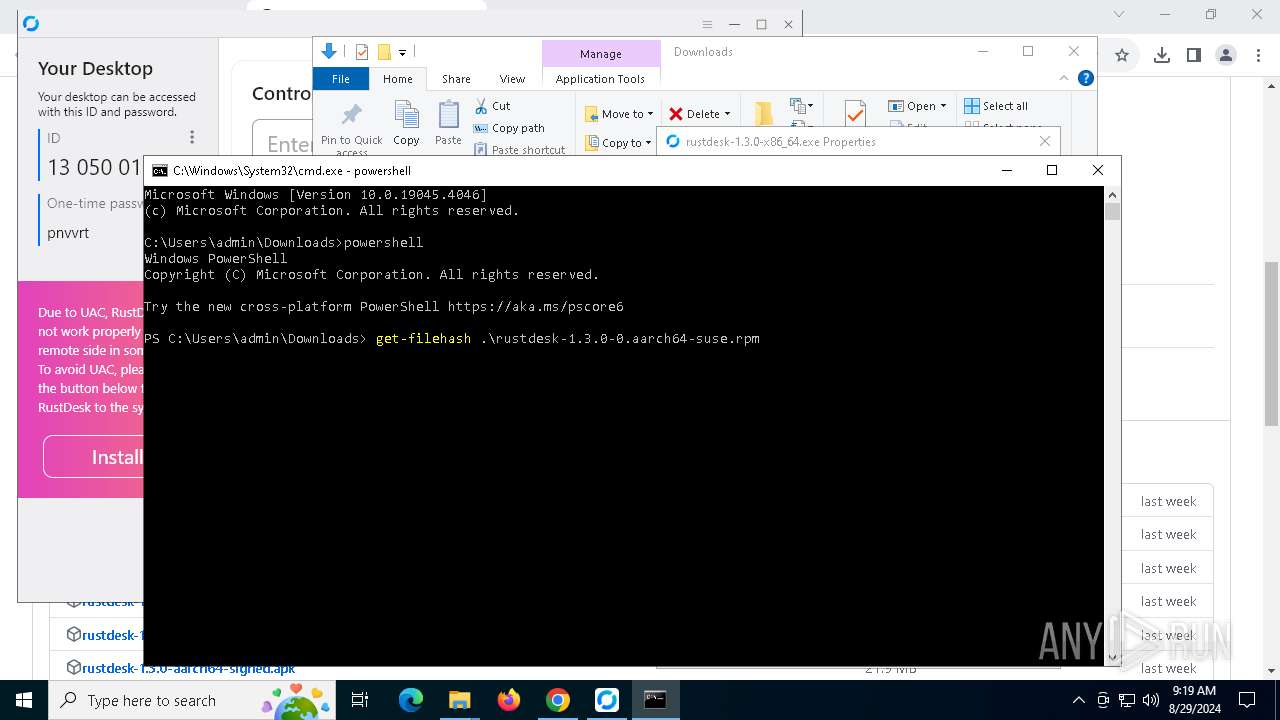Open RustDesk from taskbar
This screenshot has height=720, width=1280.
[607, 700]
